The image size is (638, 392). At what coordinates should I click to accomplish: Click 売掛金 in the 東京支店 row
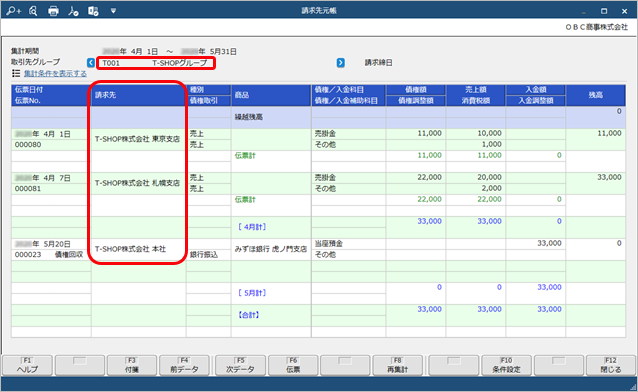[325, 134]
